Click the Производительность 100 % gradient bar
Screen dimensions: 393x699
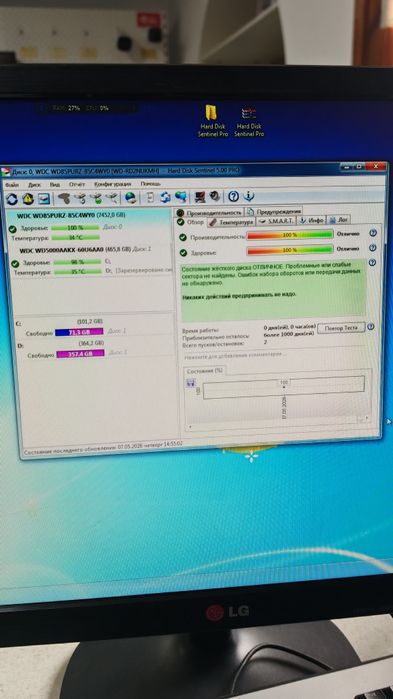(290, 235)
